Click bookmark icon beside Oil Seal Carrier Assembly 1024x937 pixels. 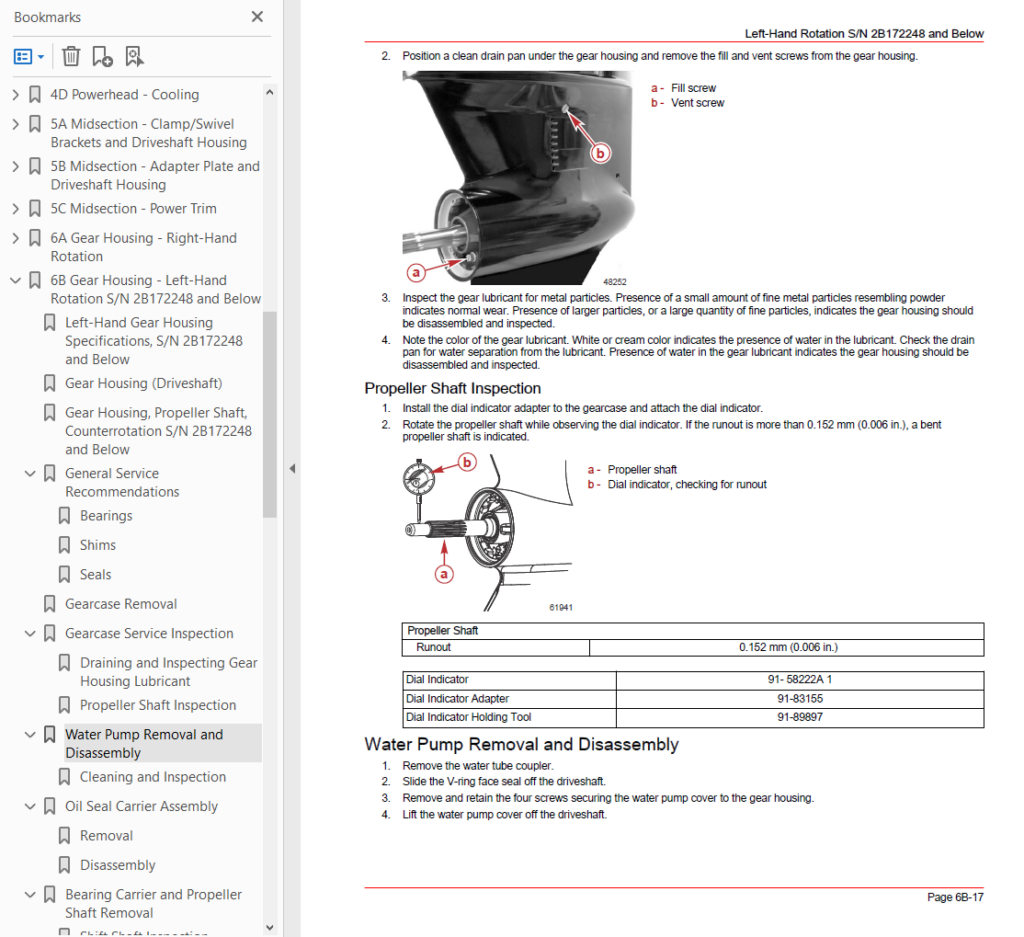pyautogui.click(x=50, y=806)
